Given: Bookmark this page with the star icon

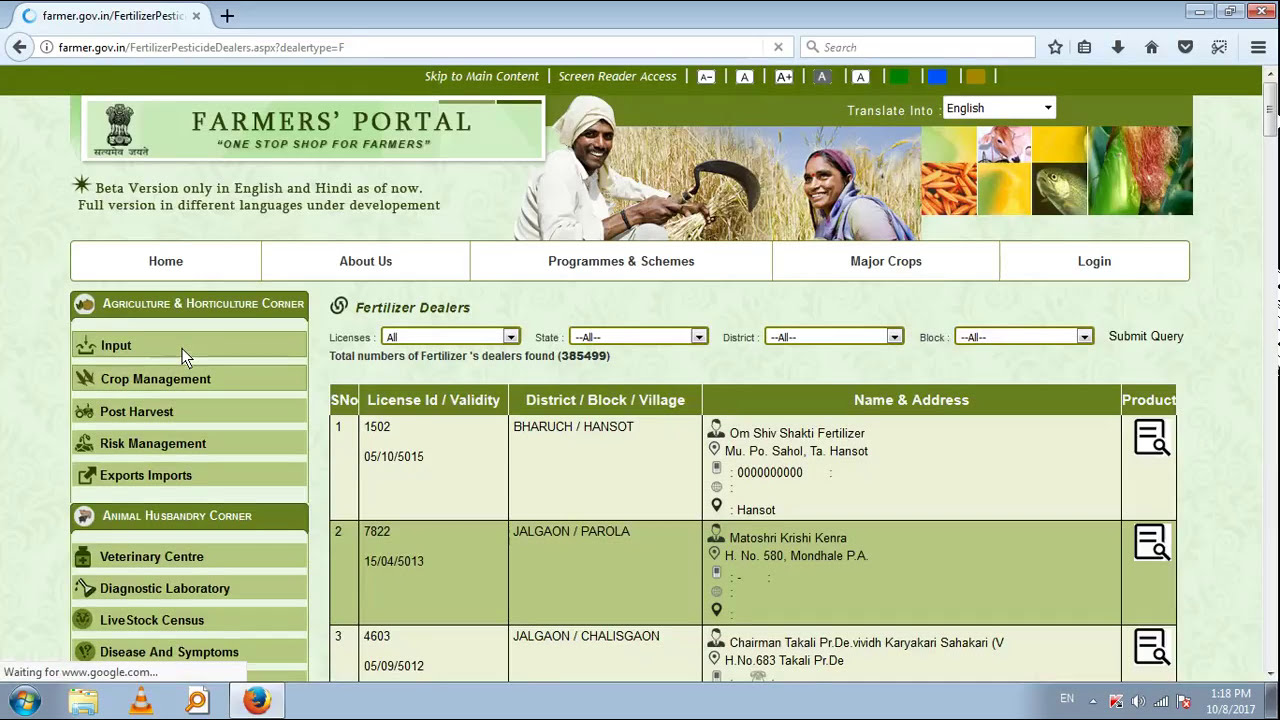Looking at the screenshot, I should coord(1055,47).
